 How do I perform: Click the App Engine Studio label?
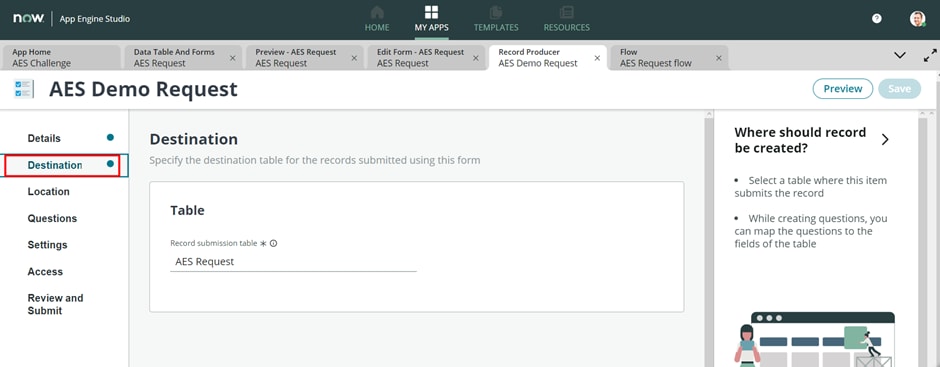(95, 19)
